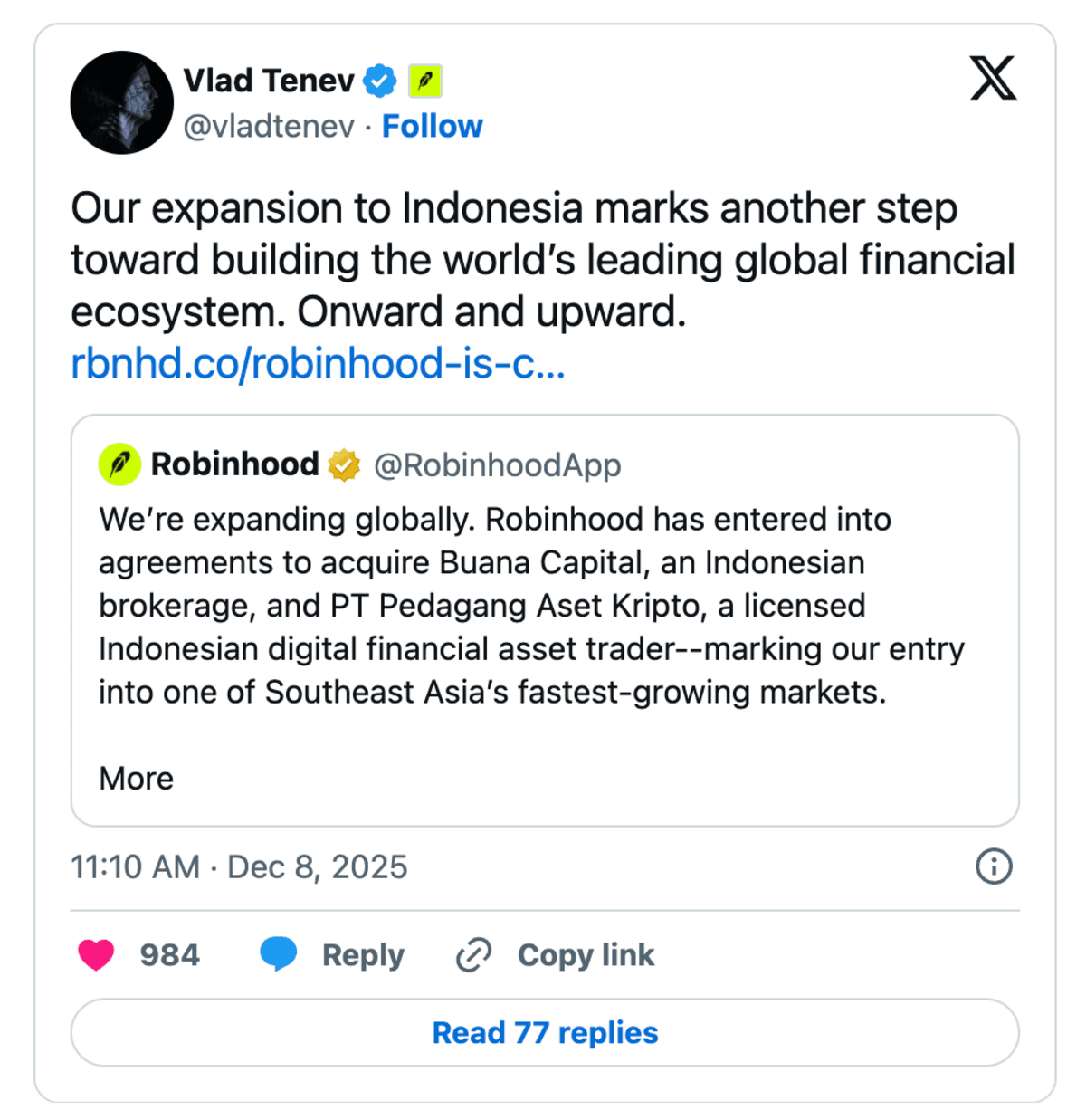The image size is (1086, 1120).
Task: Click the 984 likes count
Action: (x=168, y=954)
